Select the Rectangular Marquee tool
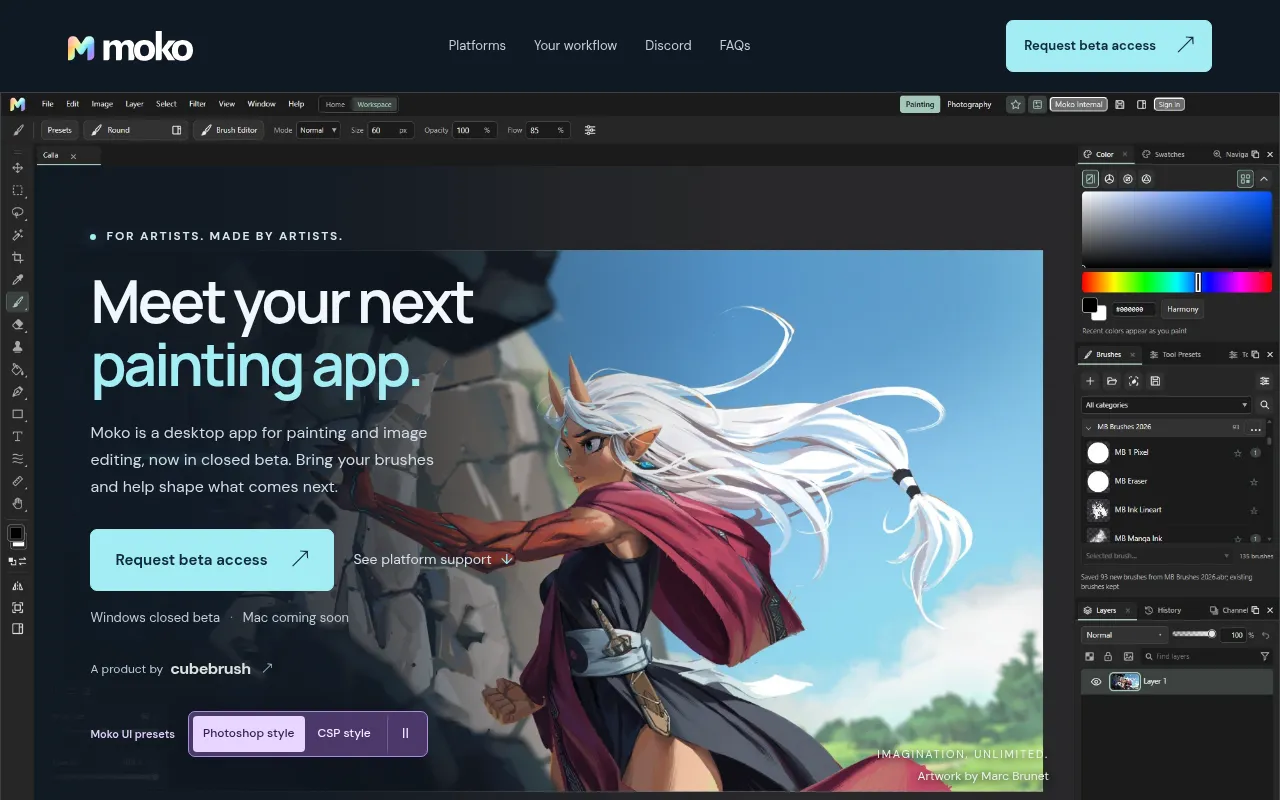This screenshot has height=800, width=1280. [17, 190]
